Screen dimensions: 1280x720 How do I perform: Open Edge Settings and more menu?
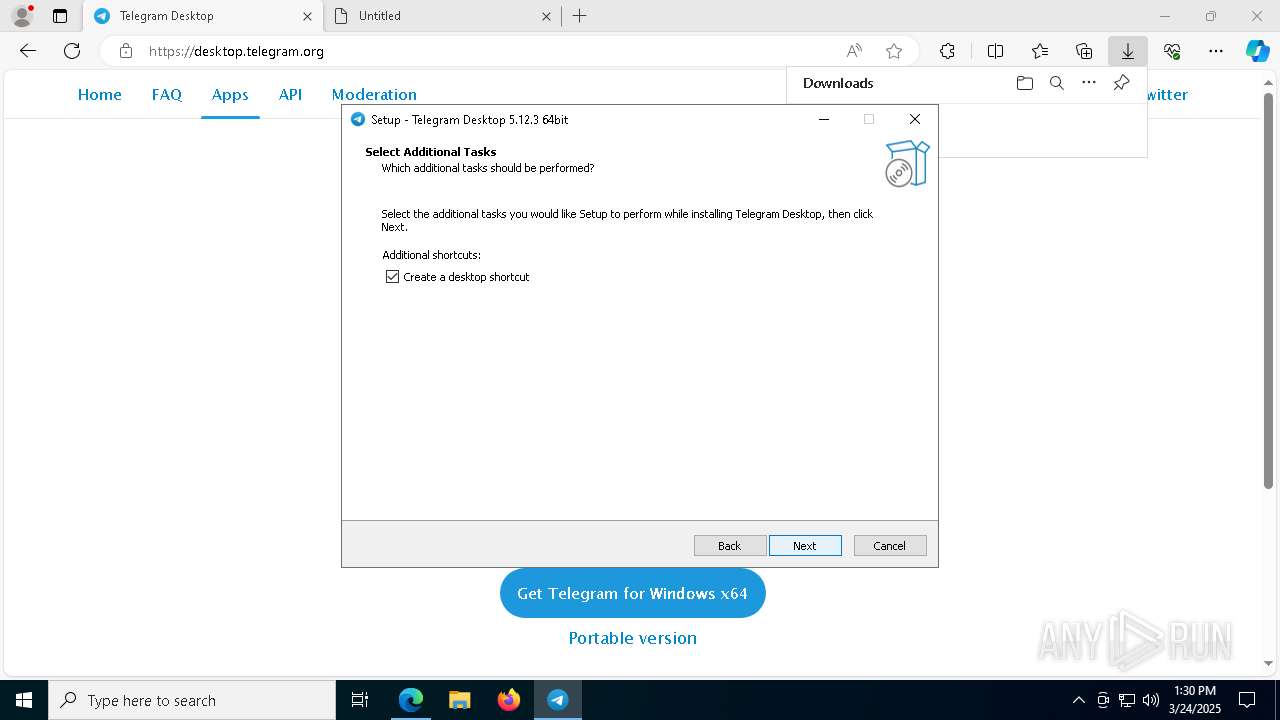click(1216, 51)
